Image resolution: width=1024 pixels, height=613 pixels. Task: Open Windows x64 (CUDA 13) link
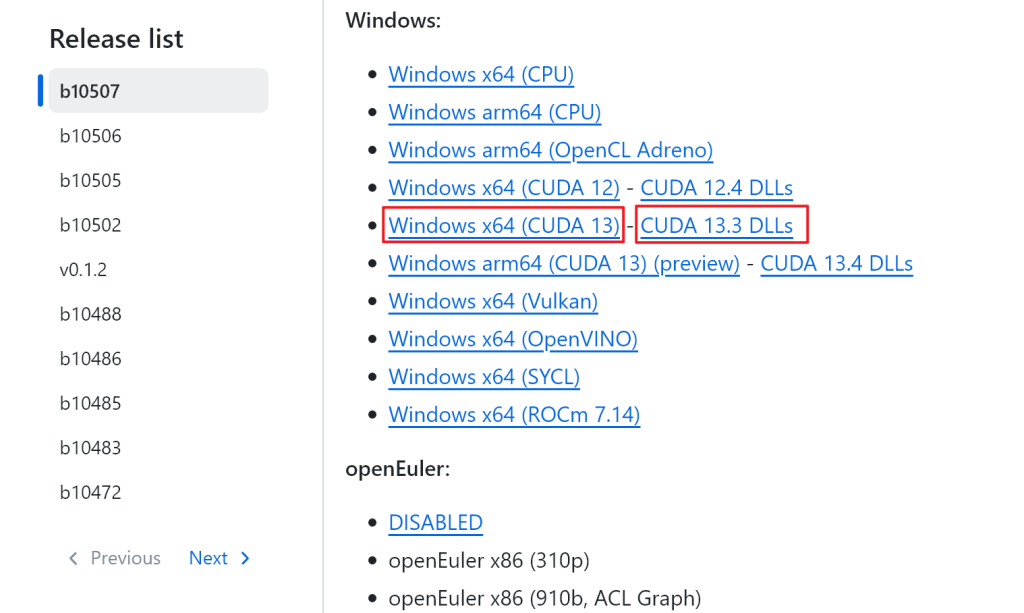pos(504,226)
